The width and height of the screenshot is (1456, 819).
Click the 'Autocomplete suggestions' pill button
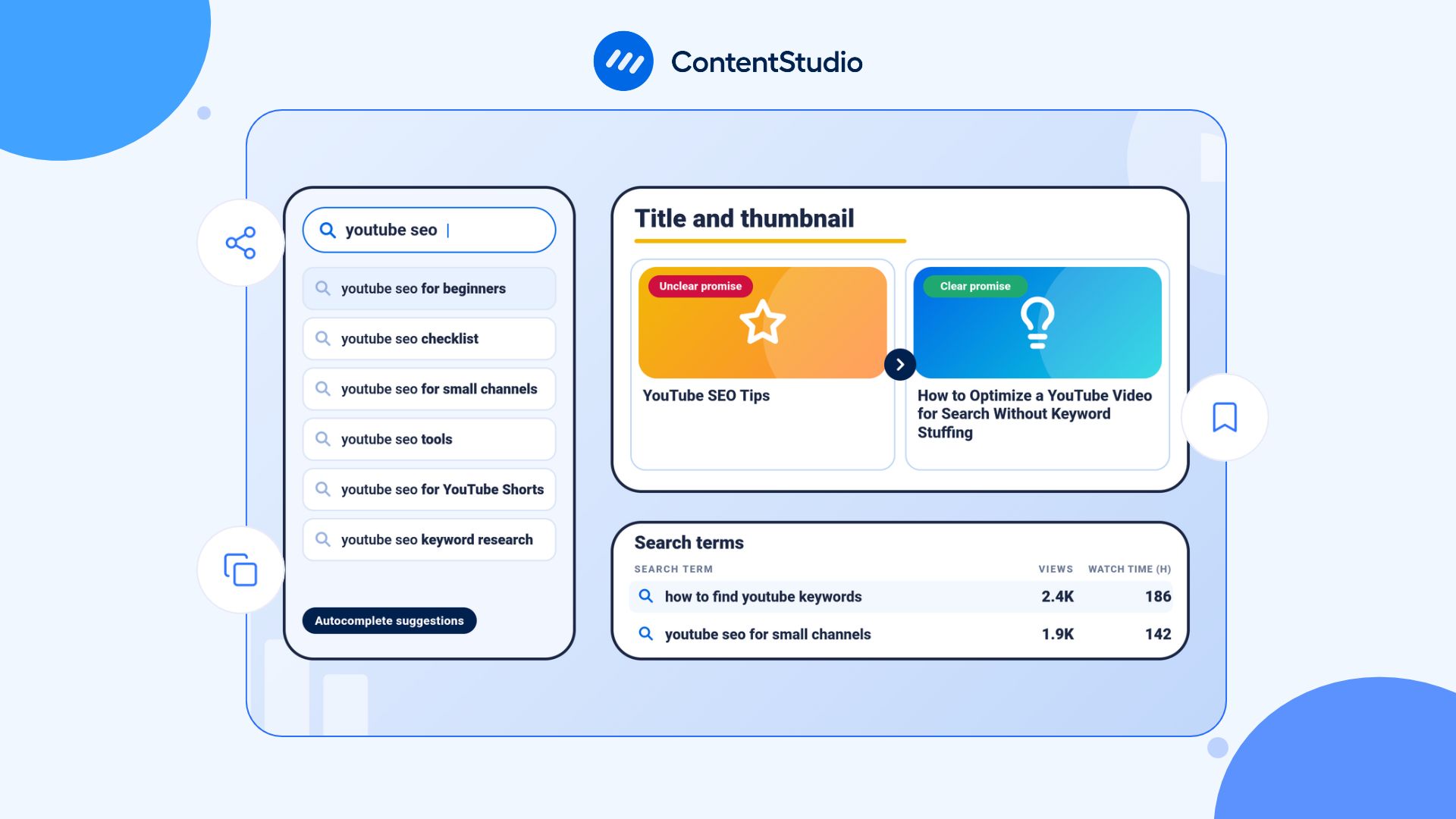[389, 620]
